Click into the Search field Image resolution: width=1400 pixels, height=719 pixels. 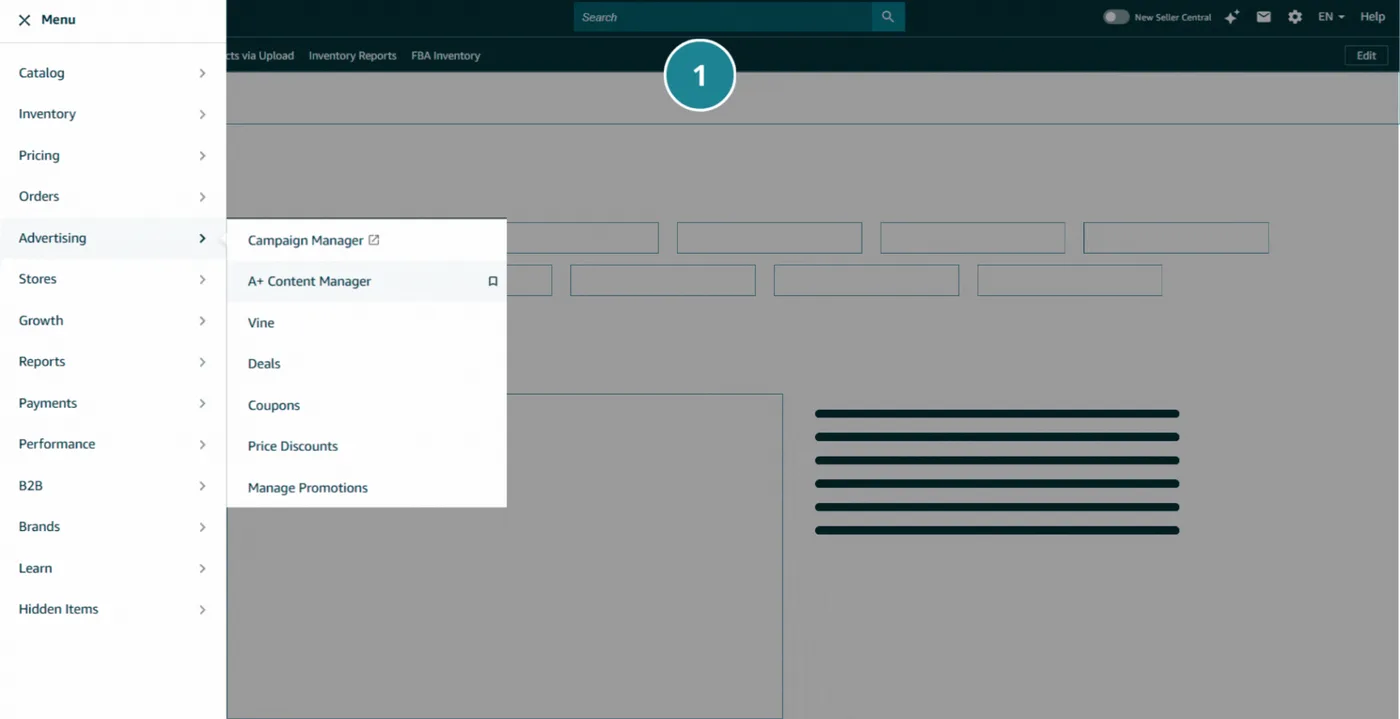coord(723,17)
